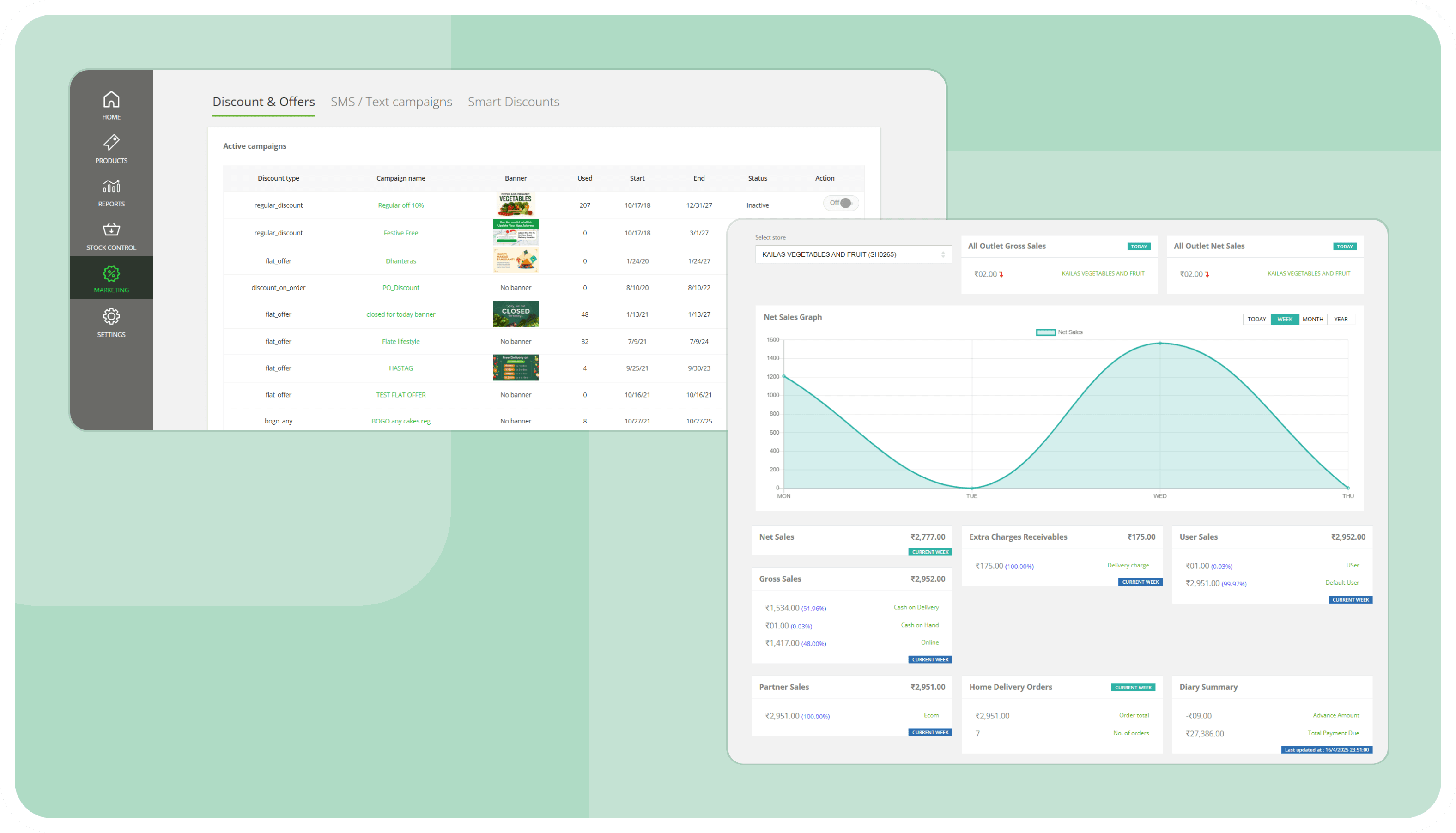Switch to the Smart Discounts tab
The width and height of the screenshot is (1456, 833).
513,101
